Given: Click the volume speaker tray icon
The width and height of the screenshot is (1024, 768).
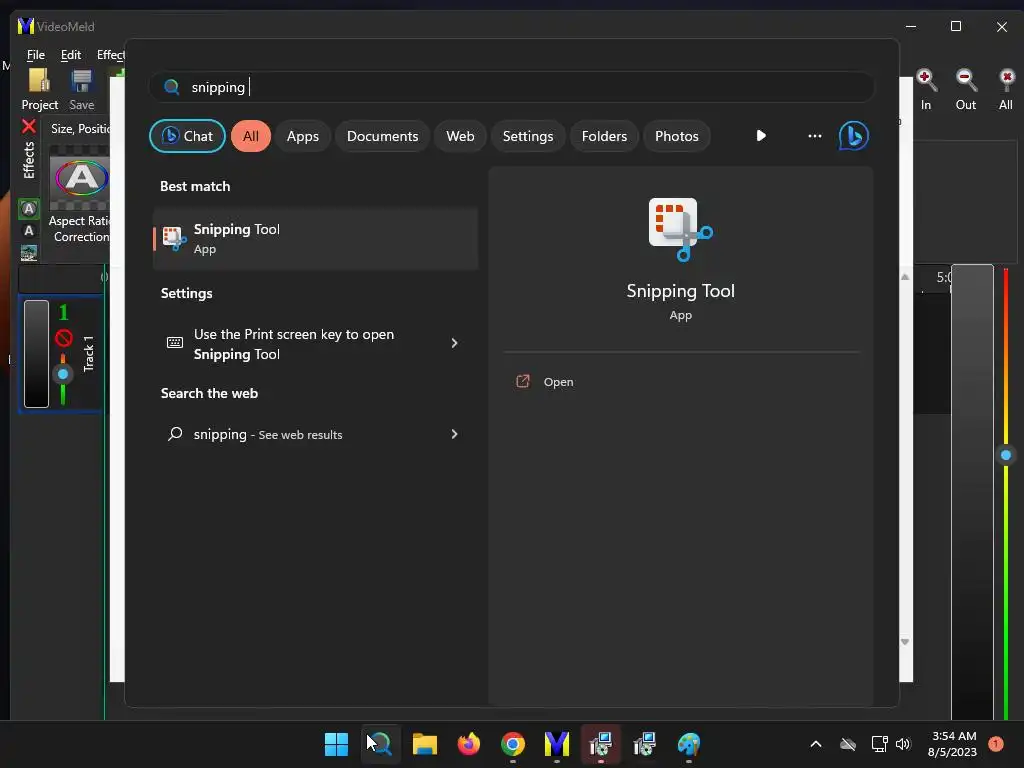Looking at the screenshot, I should 903,744.
